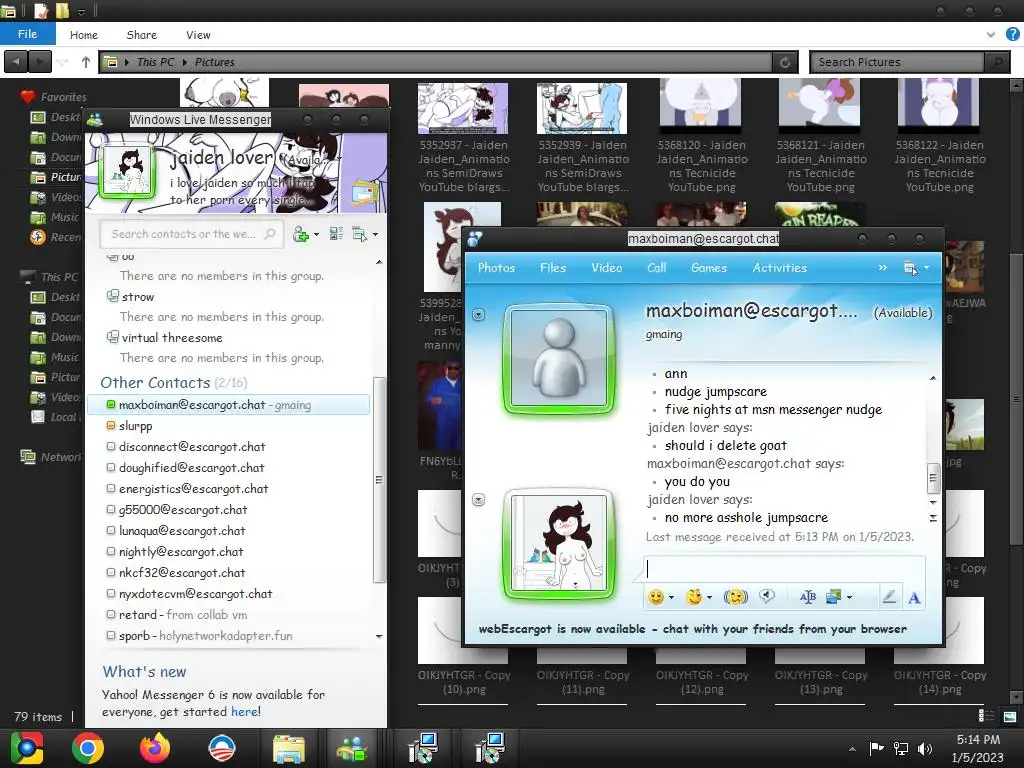
Task: Expand the Explorer ribbon chevron
Action: pos(991,35)
